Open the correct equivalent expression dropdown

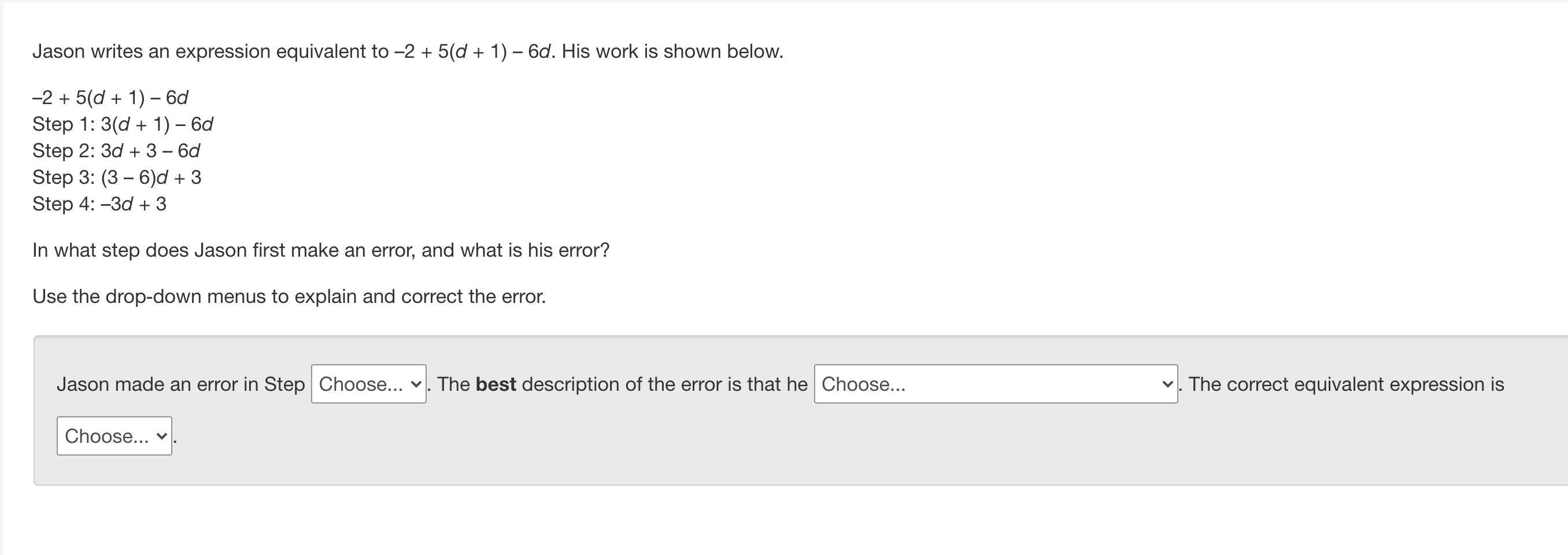point(114,436)
